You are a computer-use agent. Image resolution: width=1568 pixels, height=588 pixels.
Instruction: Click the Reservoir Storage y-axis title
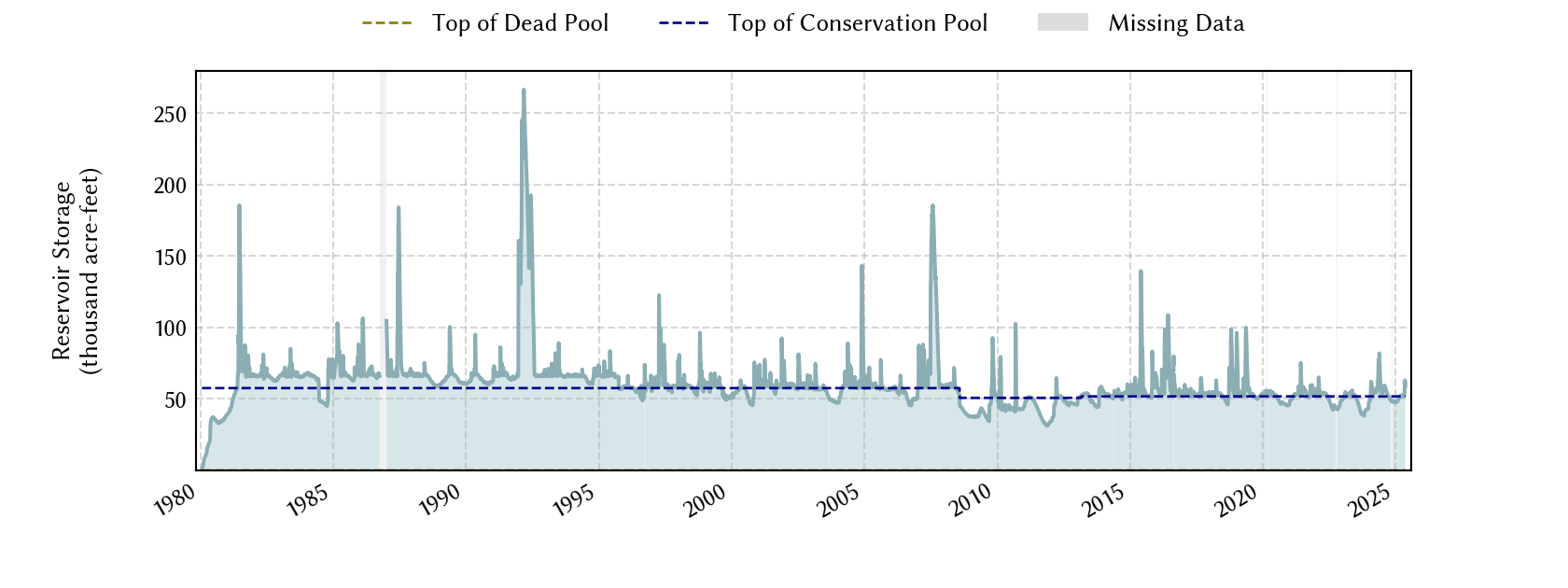point(75,271)
